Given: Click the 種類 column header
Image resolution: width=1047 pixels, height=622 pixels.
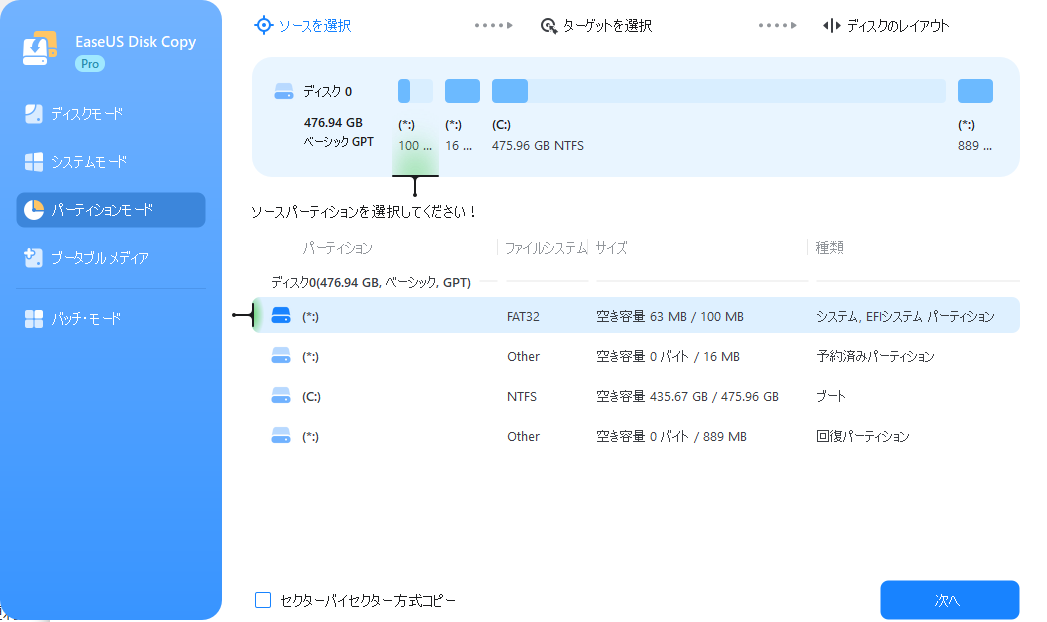Looking at the screenshot, I should (829, 248).
